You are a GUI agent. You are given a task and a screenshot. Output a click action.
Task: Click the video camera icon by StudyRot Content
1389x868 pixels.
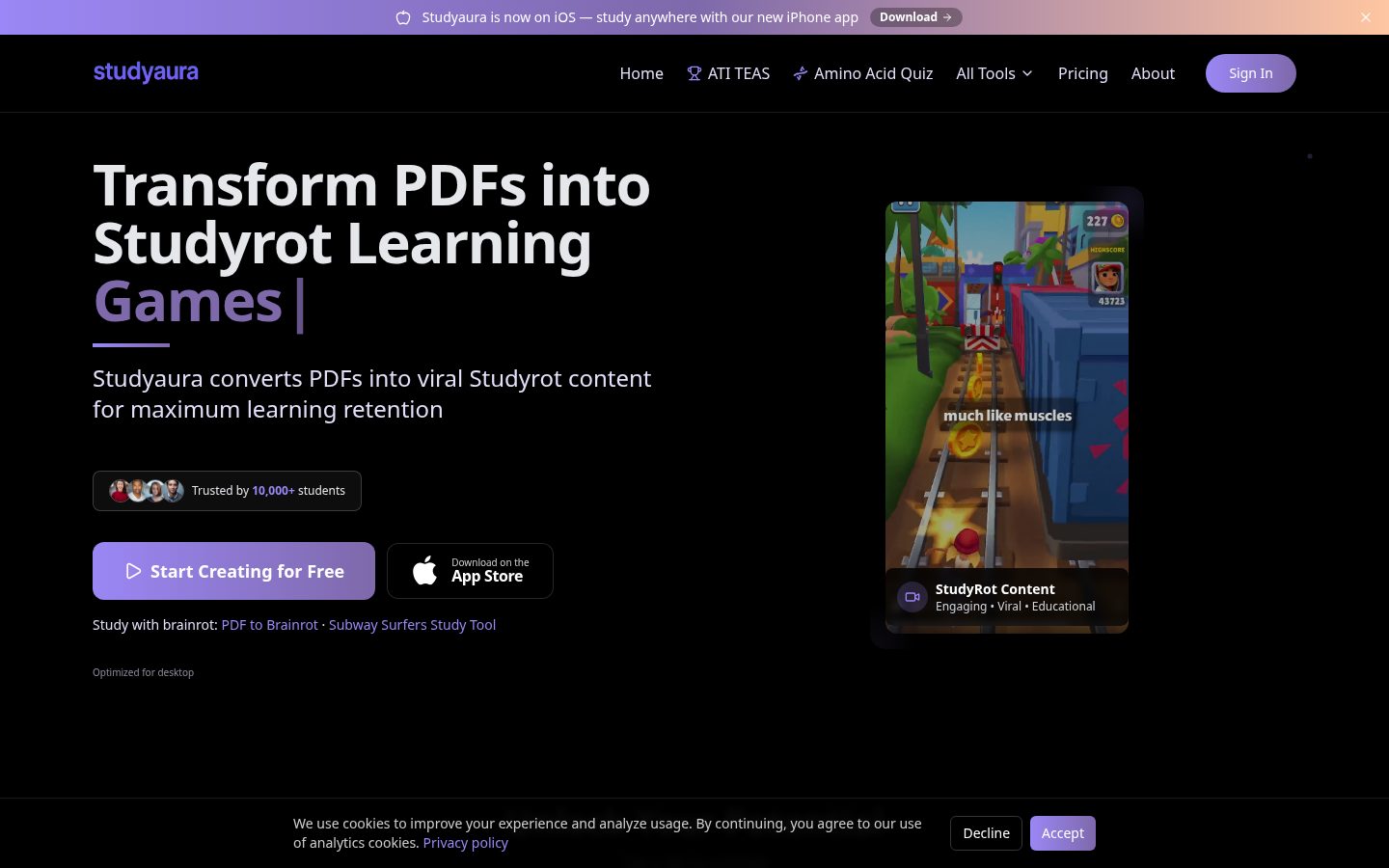[912, 597]
